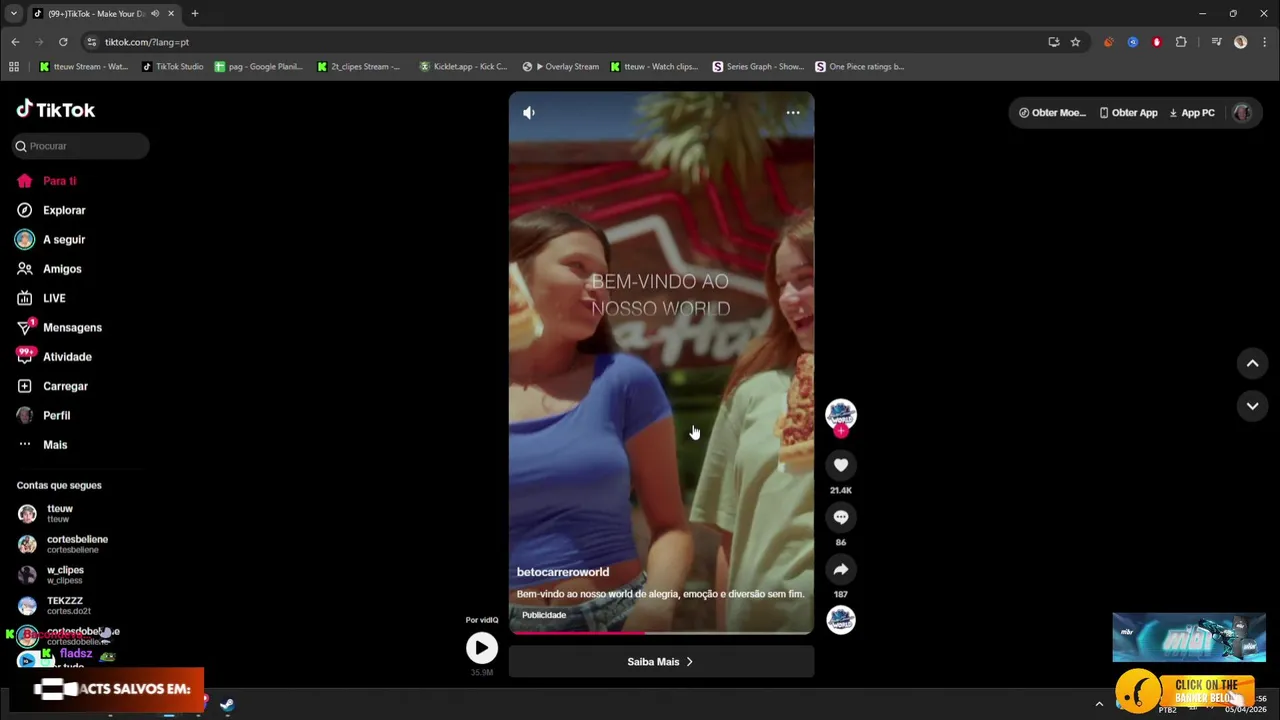Share the video with the arrow icon

click(x=841, y=569)
